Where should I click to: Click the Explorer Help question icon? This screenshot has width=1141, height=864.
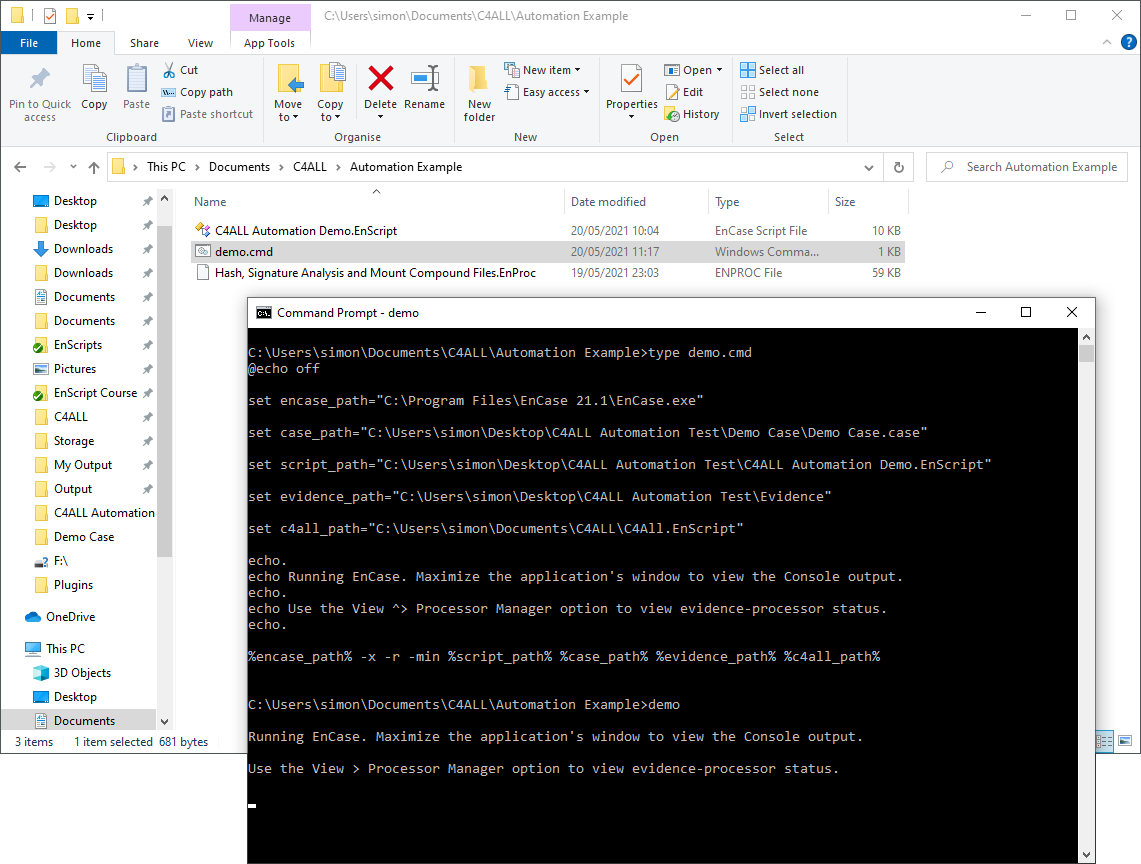1129,42
